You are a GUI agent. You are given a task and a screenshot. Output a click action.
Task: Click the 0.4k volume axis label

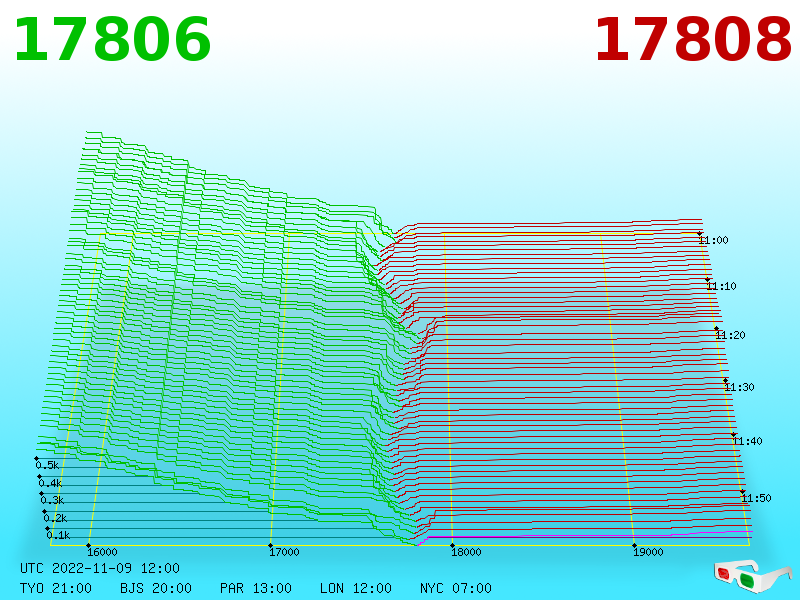point(51,483)
